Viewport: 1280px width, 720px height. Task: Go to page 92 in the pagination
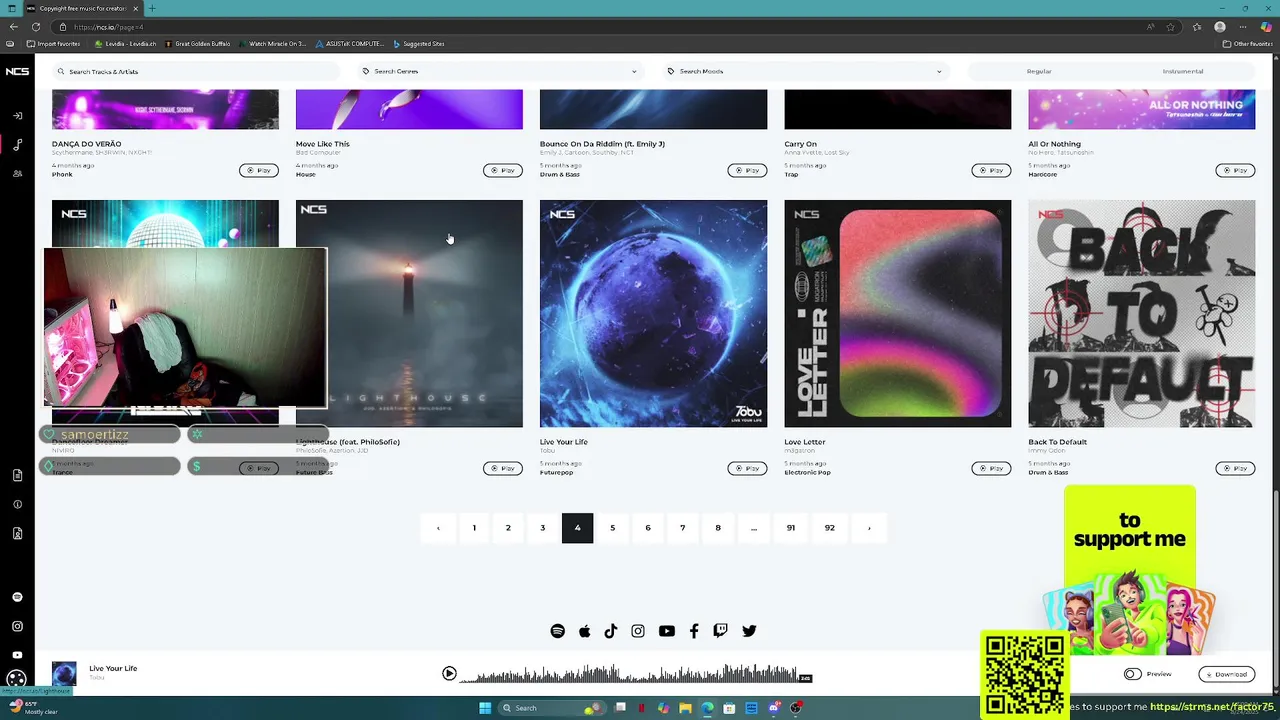pos(829,528)
